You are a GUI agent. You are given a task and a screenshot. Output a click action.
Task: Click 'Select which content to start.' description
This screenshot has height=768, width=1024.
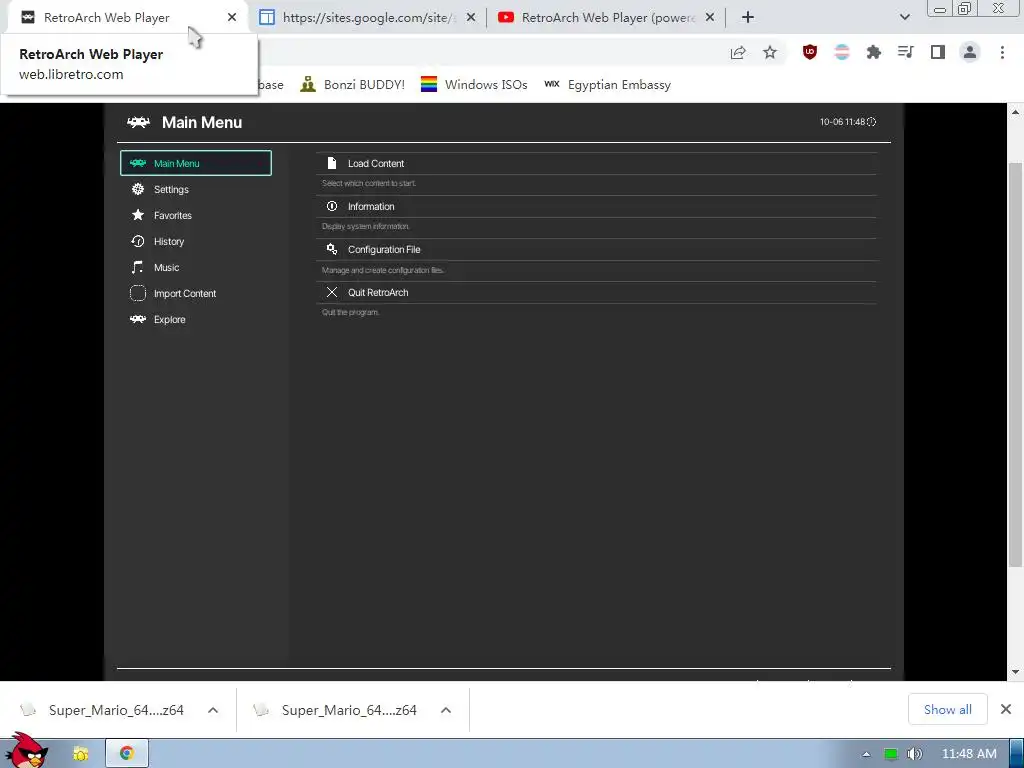pos(369,184)
